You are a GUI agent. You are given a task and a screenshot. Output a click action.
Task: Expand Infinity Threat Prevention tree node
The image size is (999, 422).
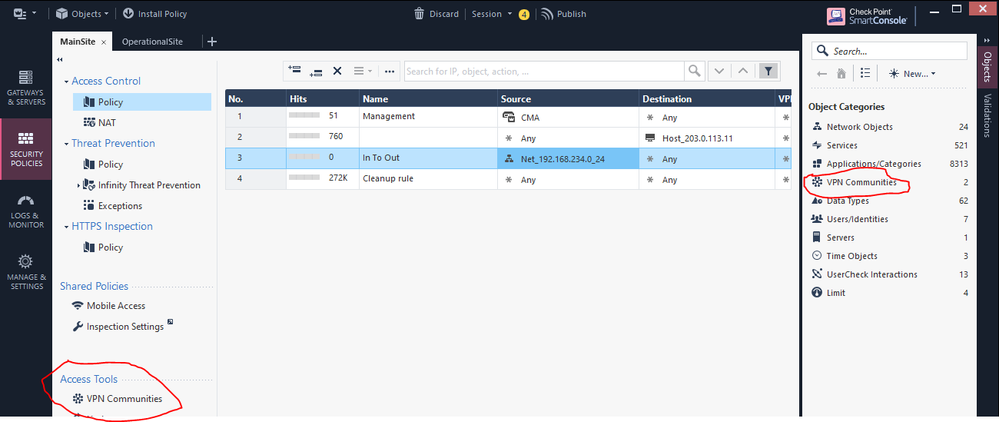click(x=78, y=186)
